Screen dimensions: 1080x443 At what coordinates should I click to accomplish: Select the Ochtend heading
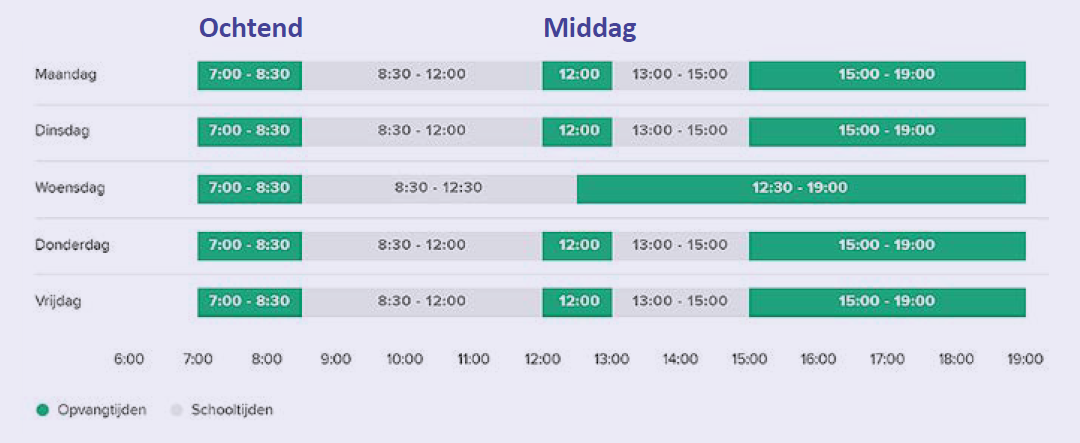click(x=250, y=28)
